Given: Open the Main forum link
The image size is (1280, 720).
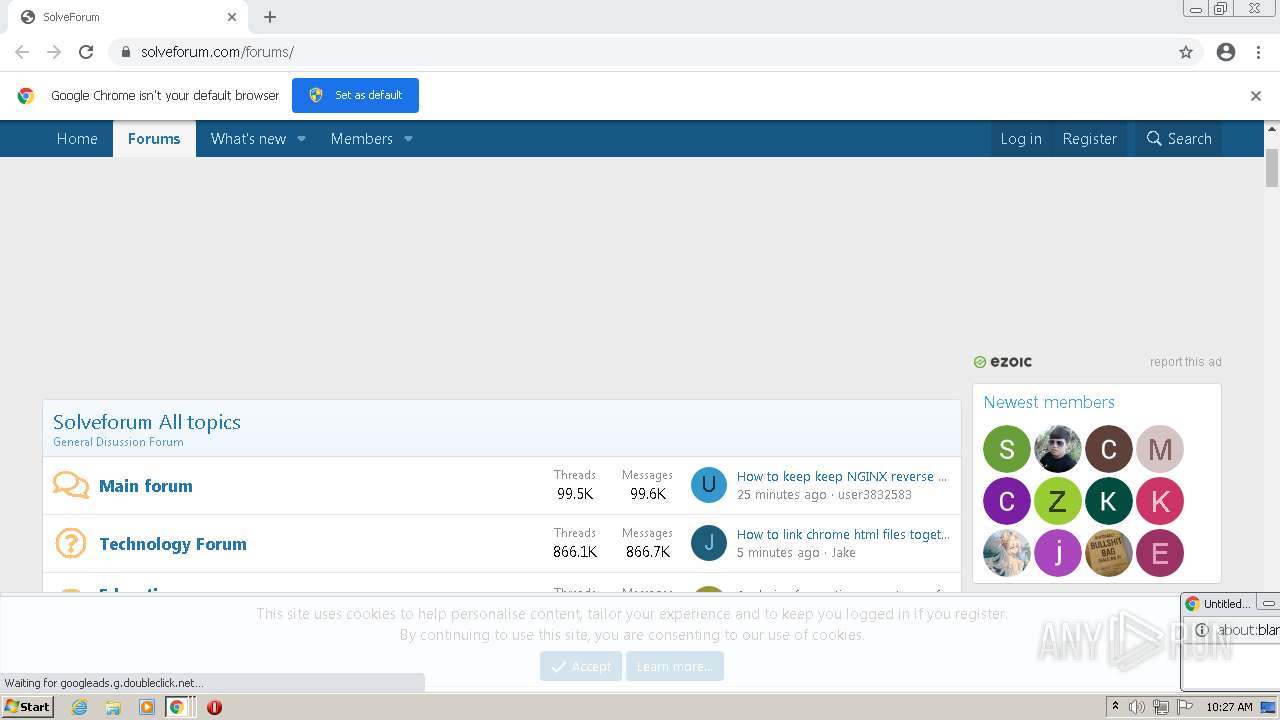Looking at the screenshot, I should coord(146,486).
